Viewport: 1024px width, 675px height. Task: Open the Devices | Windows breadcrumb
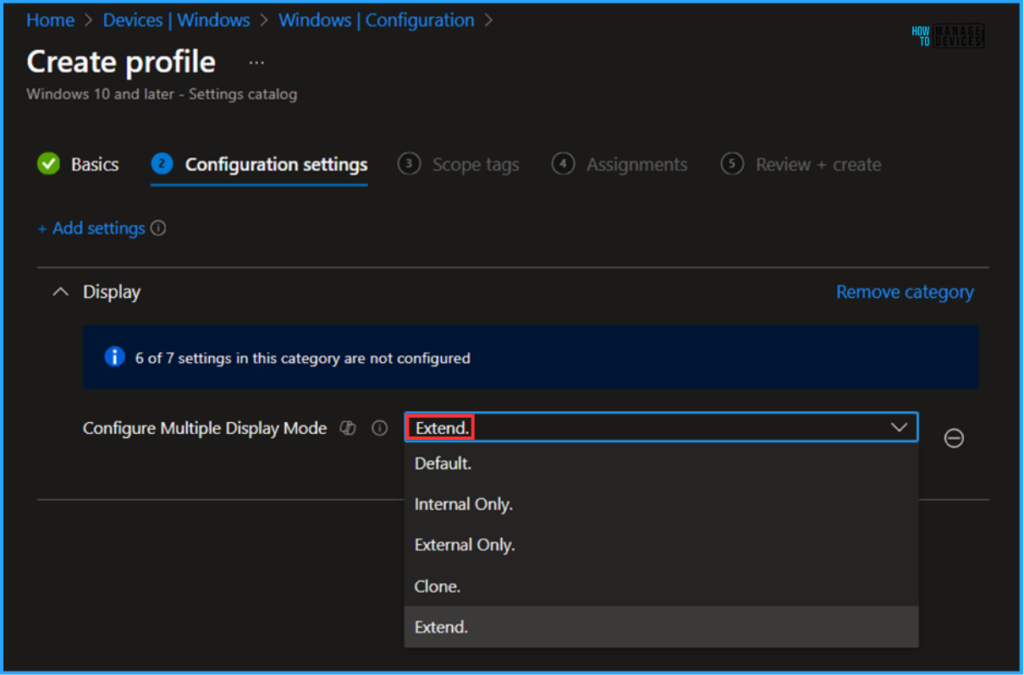click(176, 20)
